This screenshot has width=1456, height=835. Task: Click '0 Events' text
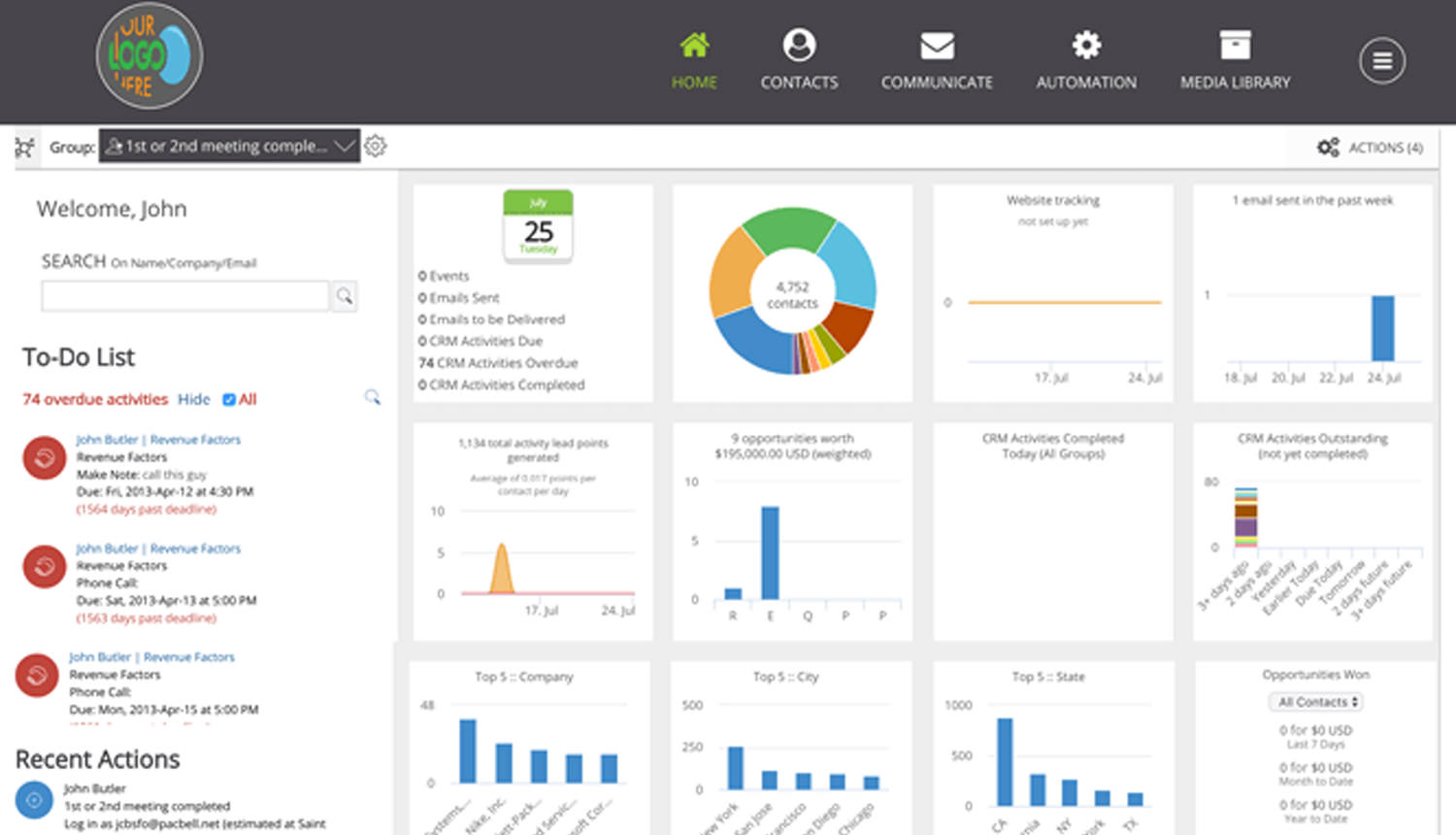coord(444,277)
